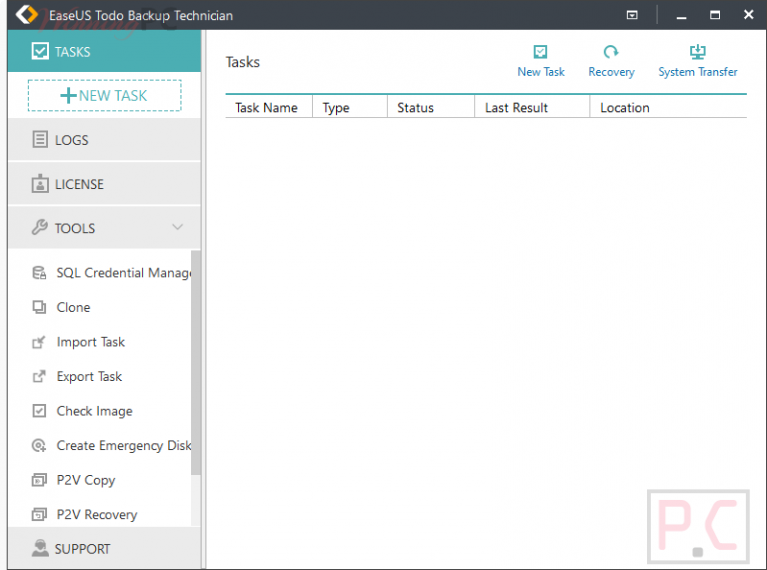The image size is (767, 570).
Task: Open SQL Credential Manager tool
Action: click(x=110, y=273)
